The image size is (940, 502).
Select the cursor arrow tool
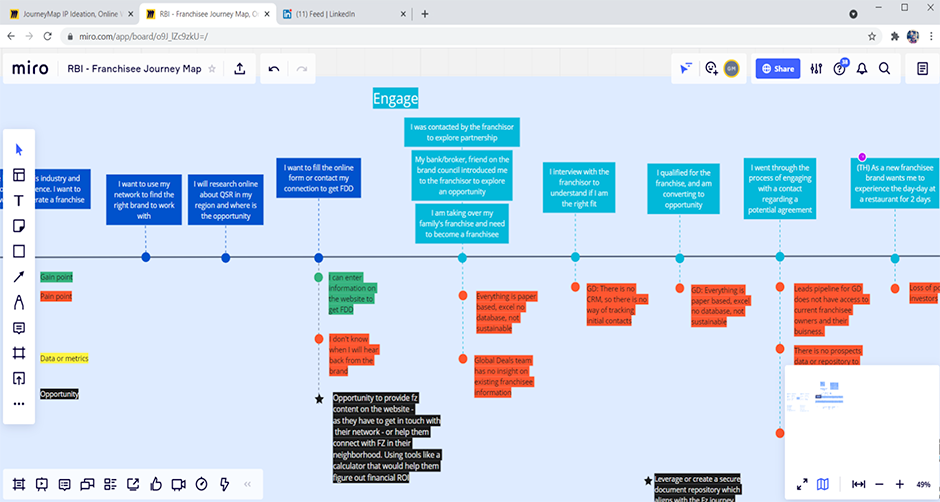[x=19, y=149]
